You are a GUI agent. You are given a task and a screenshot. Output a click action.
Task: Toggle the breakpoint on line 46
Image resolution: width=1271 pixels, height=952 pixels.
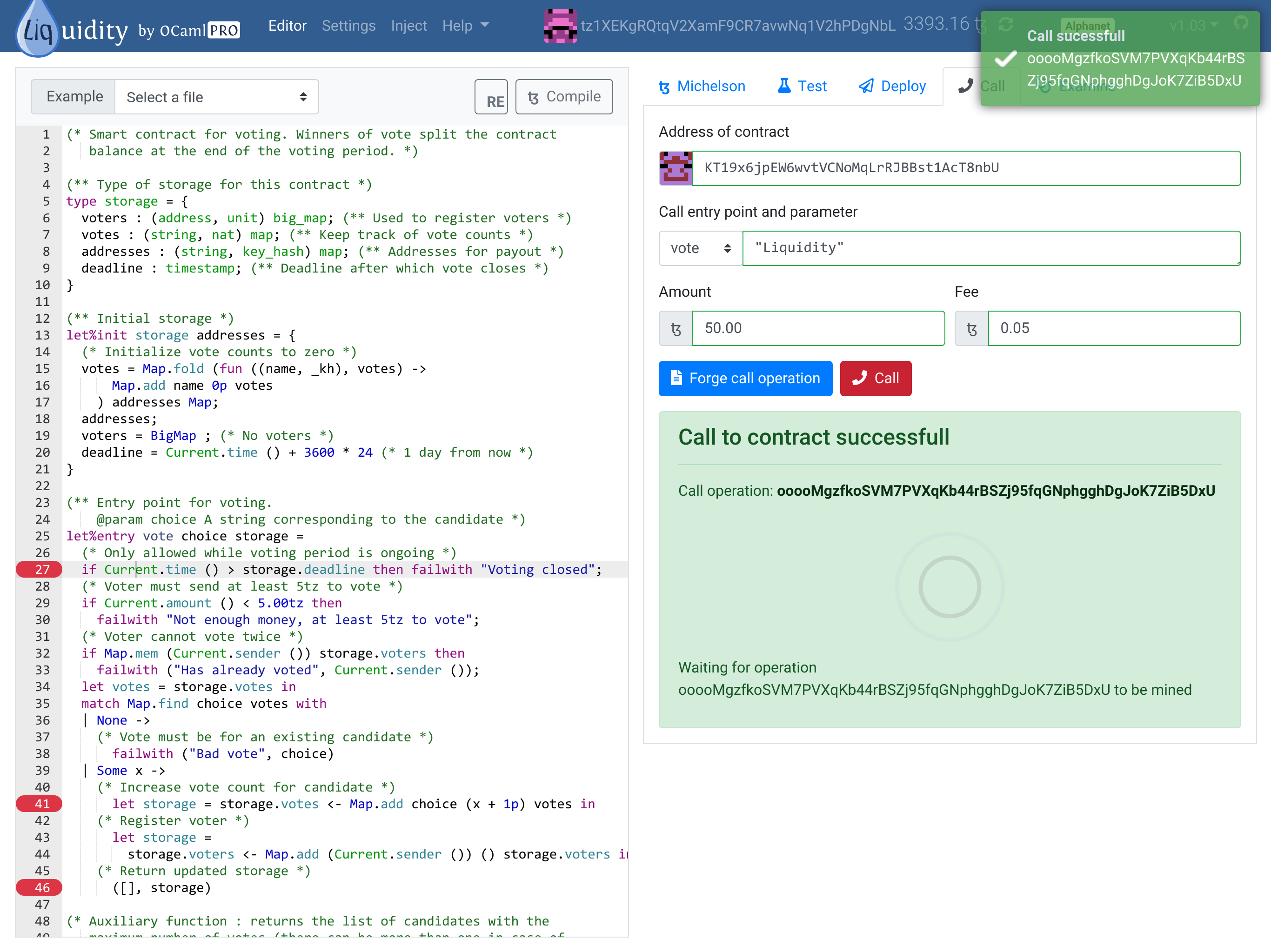tap(39, 888)
